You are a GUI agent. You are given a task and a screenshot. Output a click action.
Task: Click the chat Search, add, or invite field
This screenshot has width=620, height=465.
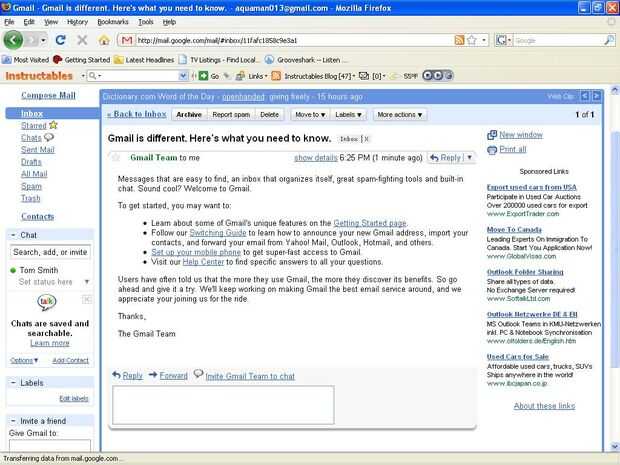tap(50, 252)
